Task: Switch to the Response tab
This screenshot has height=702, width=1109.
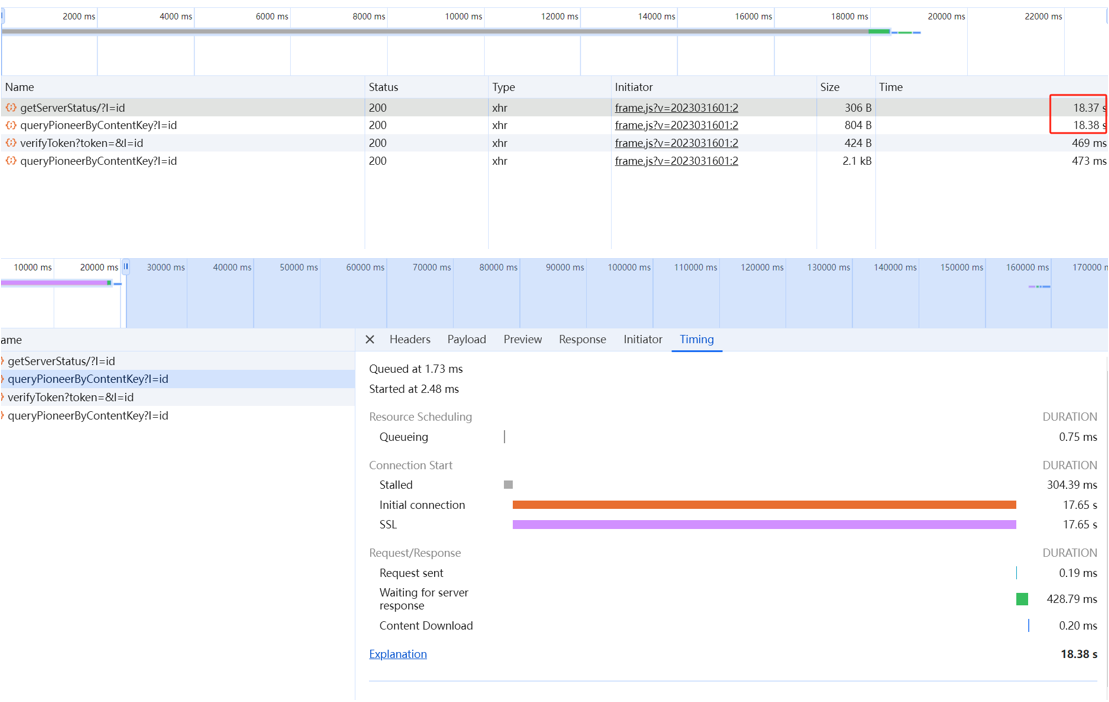Action: pos(582,339)
